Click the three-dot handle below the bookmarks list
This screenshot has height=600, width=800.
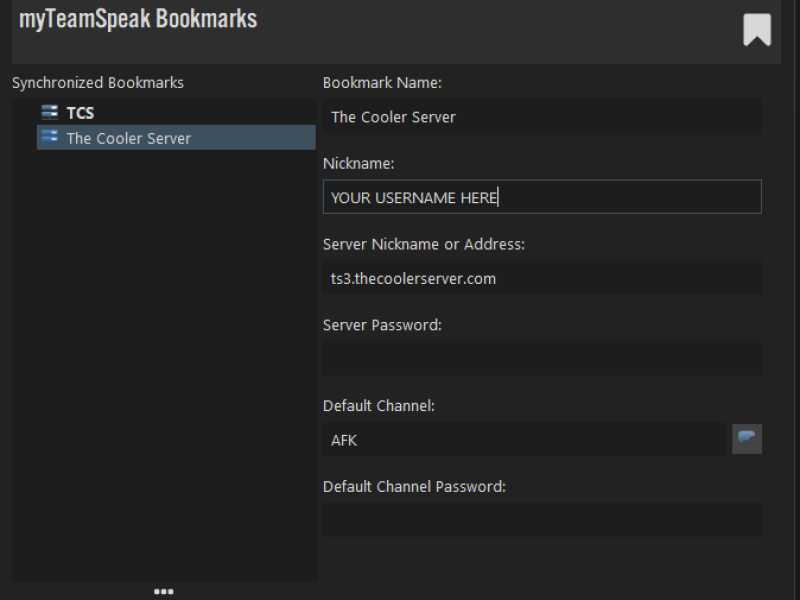click(164, 592)
